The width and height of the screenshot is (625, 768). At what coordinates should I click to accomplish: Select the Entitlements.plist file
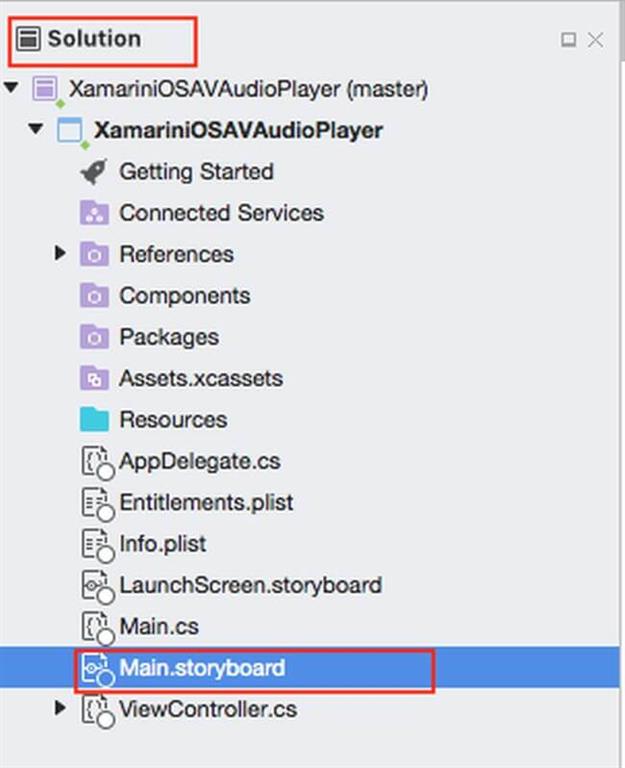click(206, 503)
